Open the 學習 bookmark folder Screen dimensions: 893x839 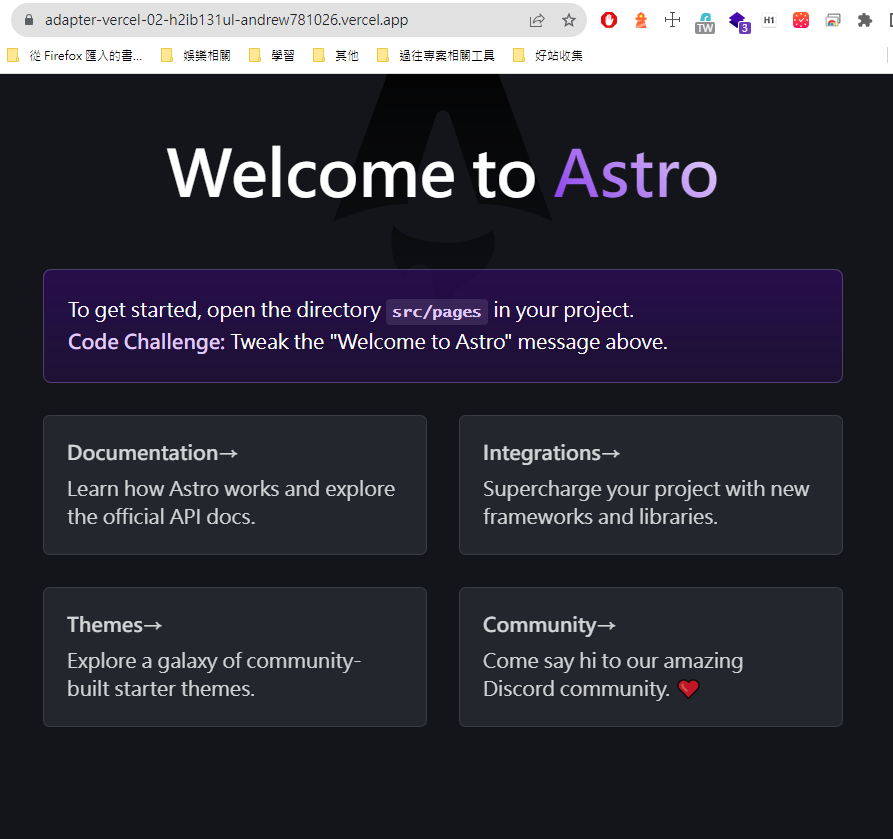272,55
